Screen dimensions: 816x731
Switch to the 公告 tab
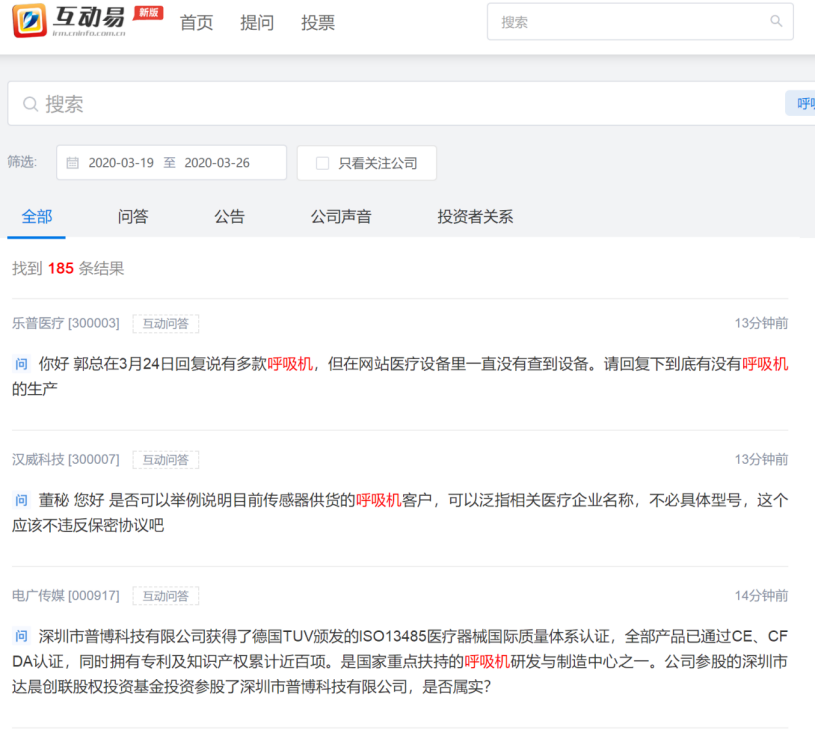(x=230, y=216)
